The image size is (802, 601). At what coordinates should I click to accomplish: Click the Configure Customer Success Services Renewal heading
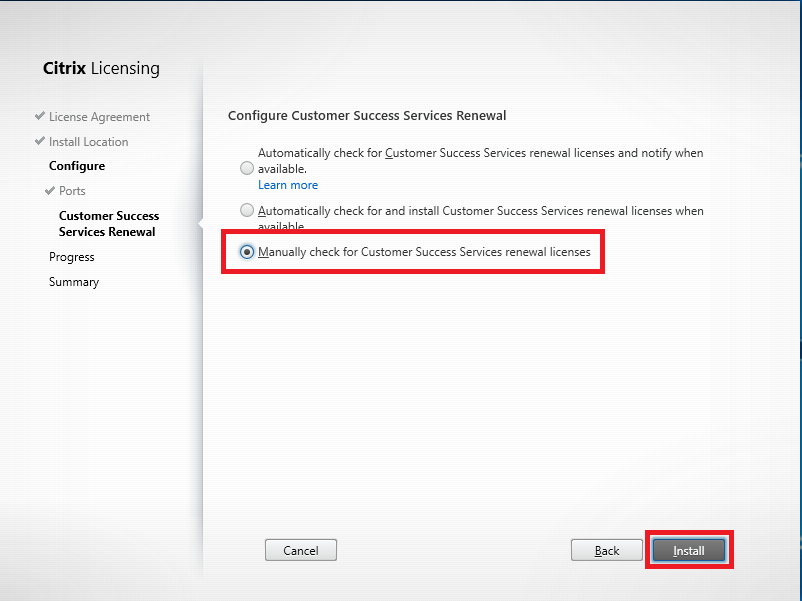[x=367, y=116]
